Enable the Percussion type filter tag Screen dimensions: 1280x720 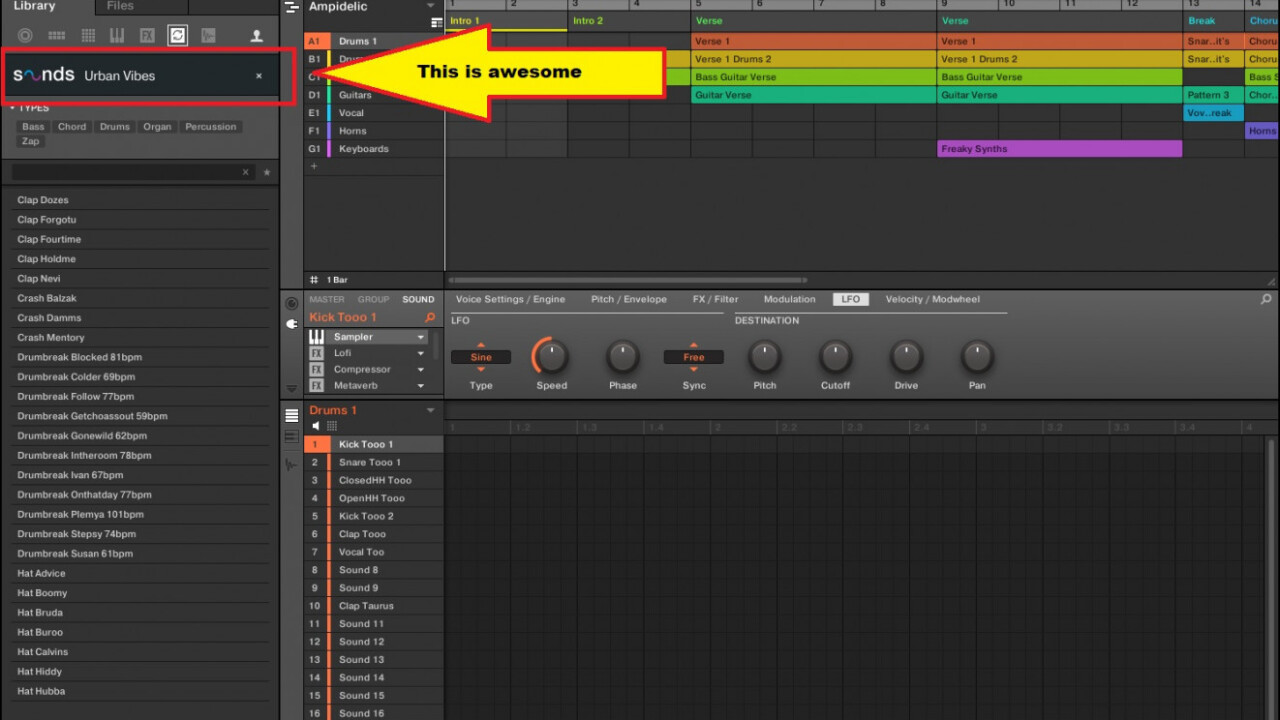[x=210, y=127]
